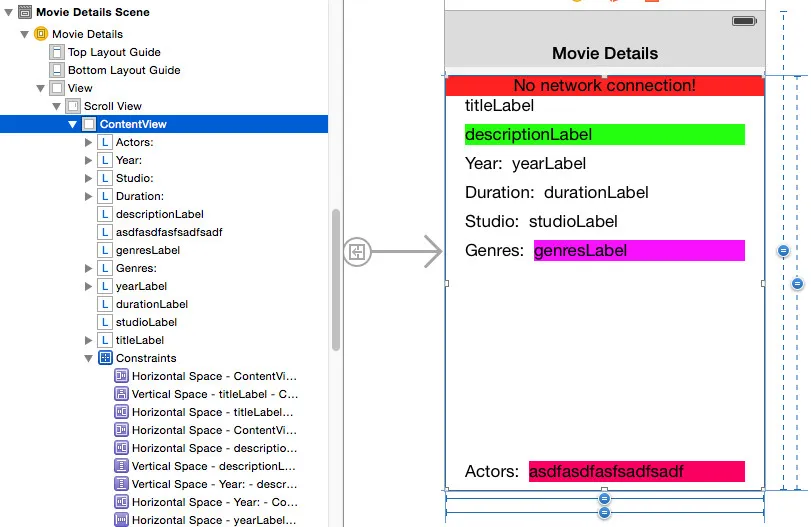Click the storyboard entry point arrow icon
The width and height of the screenshot is (811, 527).
(357, 252)
